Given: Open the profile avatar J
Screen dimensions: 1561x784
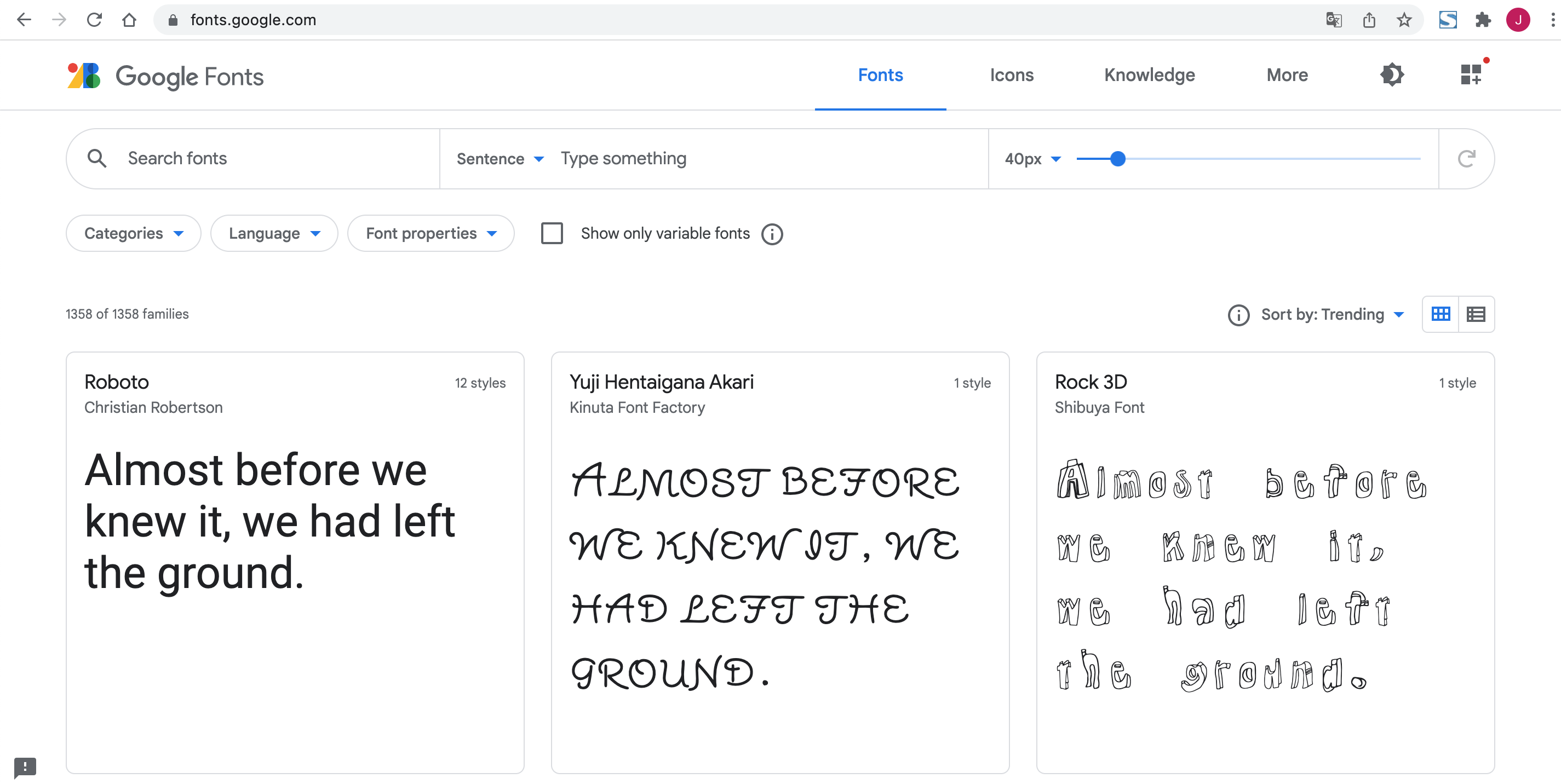Looking at the screenshot, I should point(1518,20).
